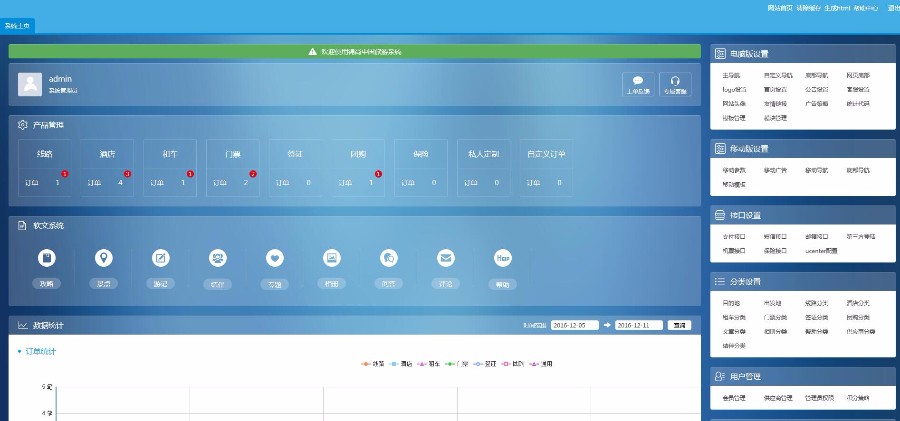Open the 线路 product card title

tap(45, 155)
